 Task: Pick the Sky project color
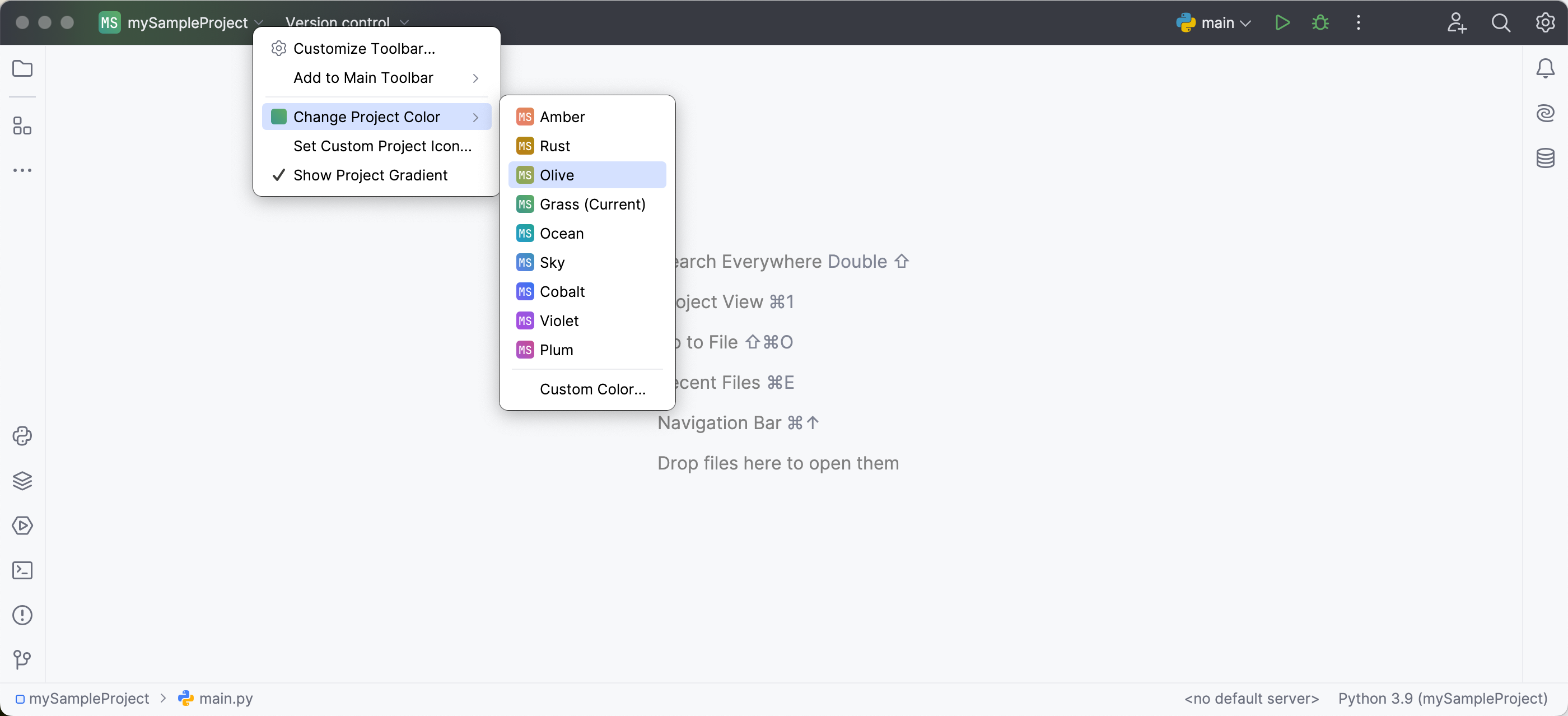point(587,262)
